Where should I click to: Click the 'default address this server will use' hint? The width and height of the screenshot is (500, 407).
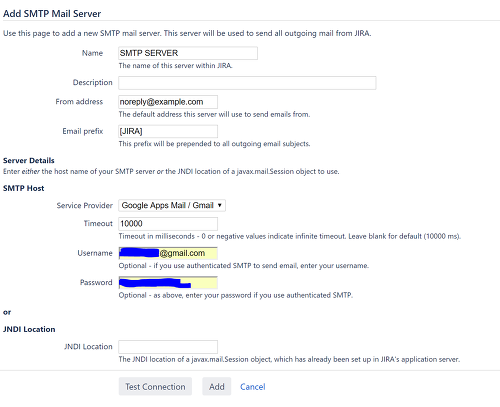tap(214, 114)
